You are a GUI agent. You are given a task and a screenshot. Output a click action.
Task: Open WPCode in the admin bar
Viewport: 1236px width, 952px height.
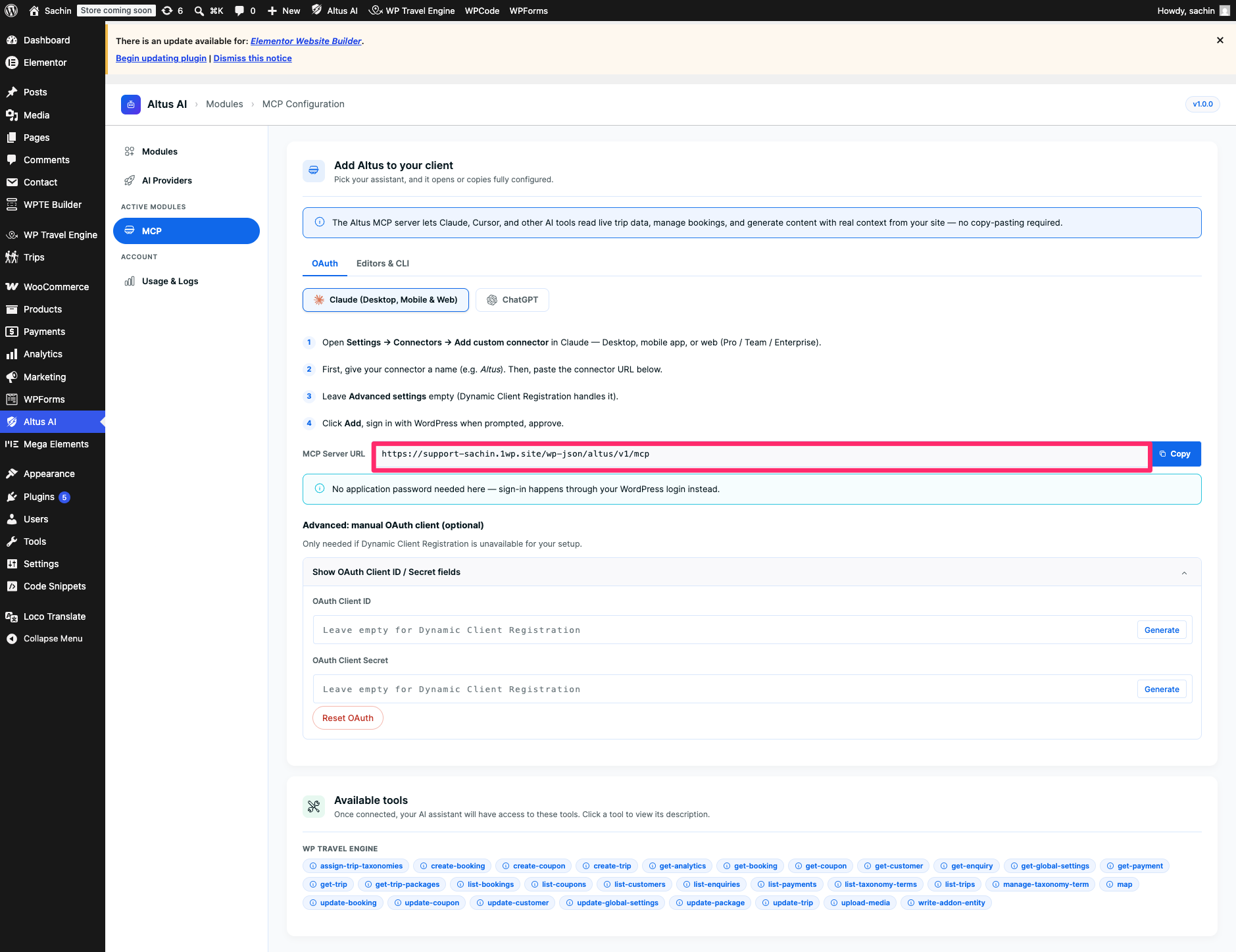[x=482, y=11]
